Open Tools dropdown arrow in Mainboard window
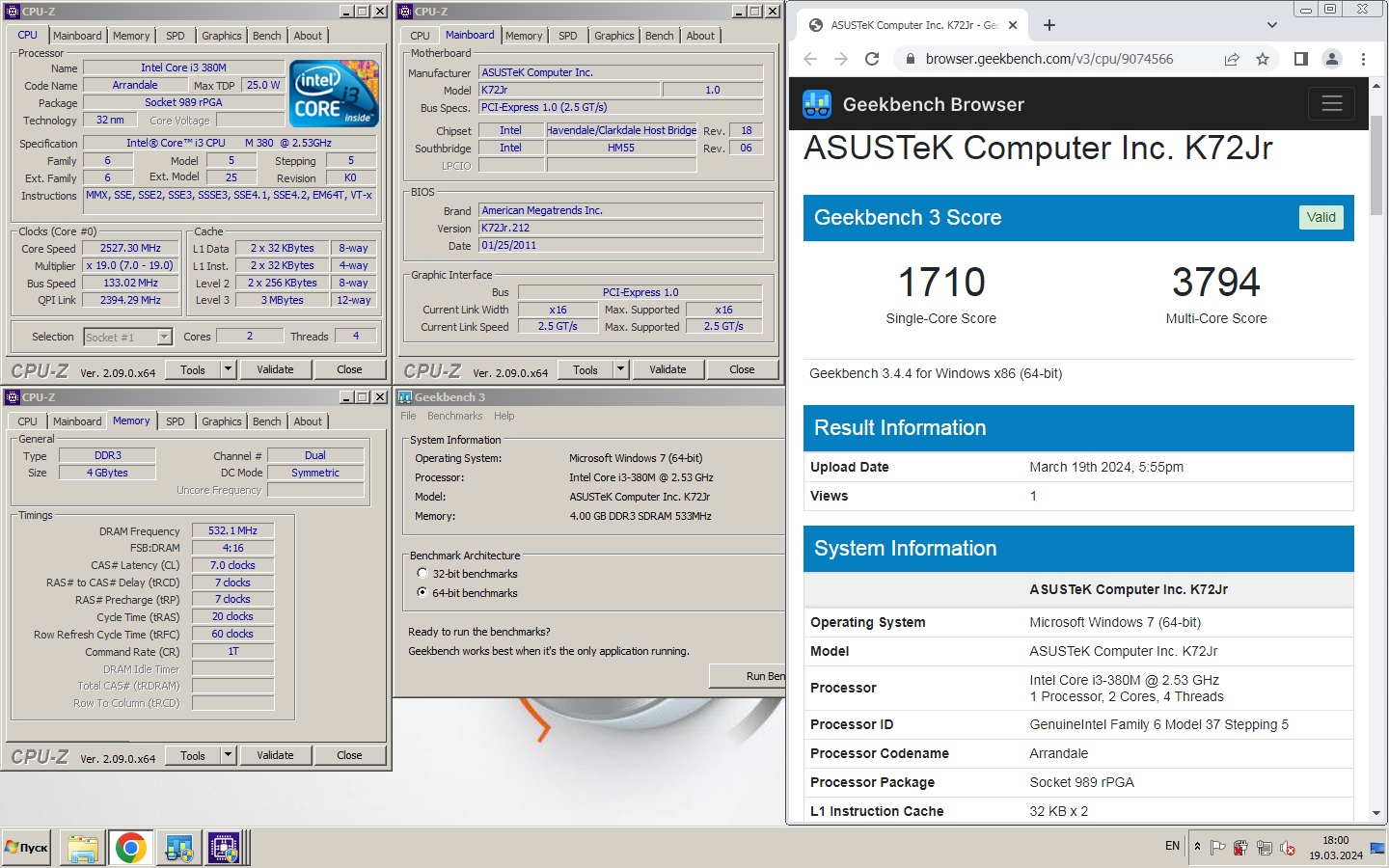Image resolution: width=1389 pixels, height=868 pixels. click(620, 369)
